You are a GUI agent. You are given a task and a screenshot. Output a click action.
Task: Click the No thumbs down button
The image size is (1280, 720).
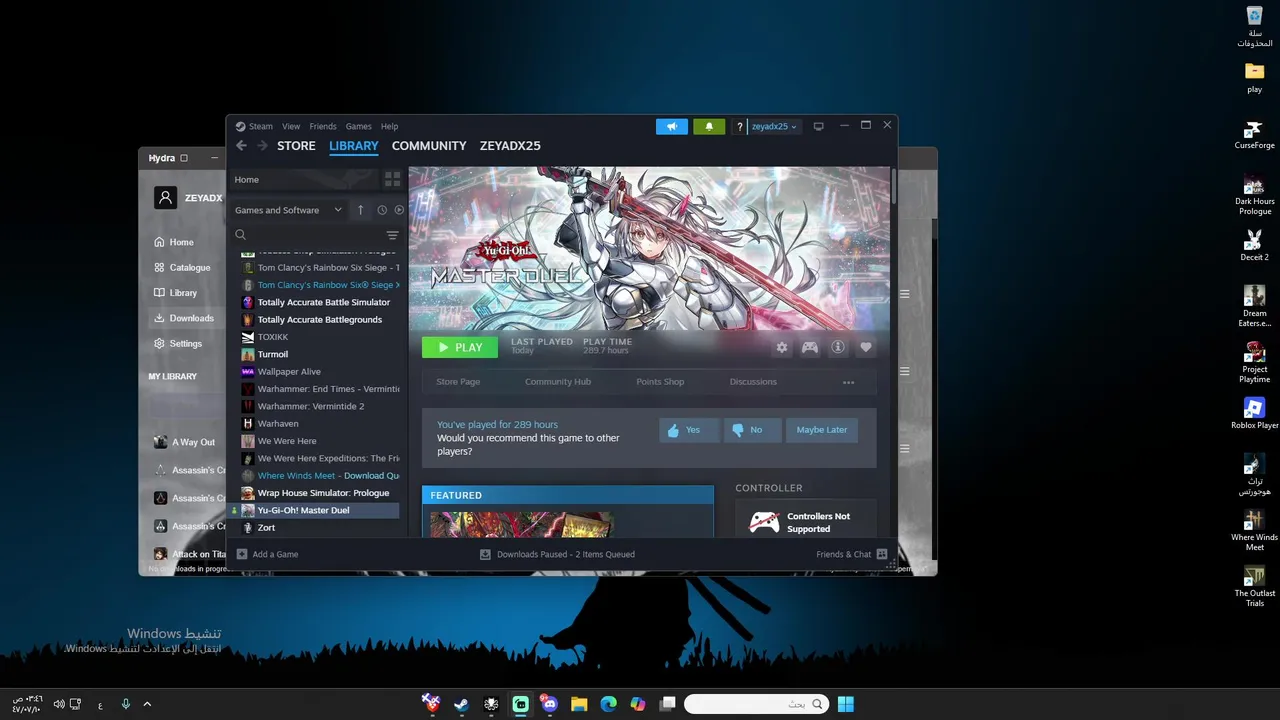(x=752, y=430)
